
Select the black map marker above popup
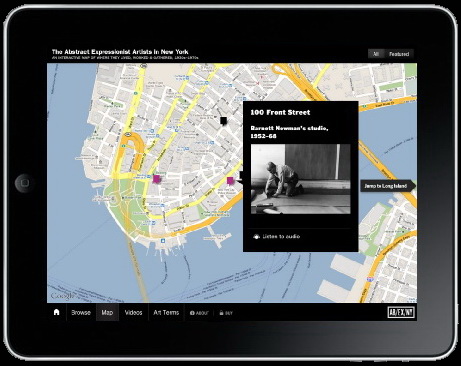(x=223, y=121)
